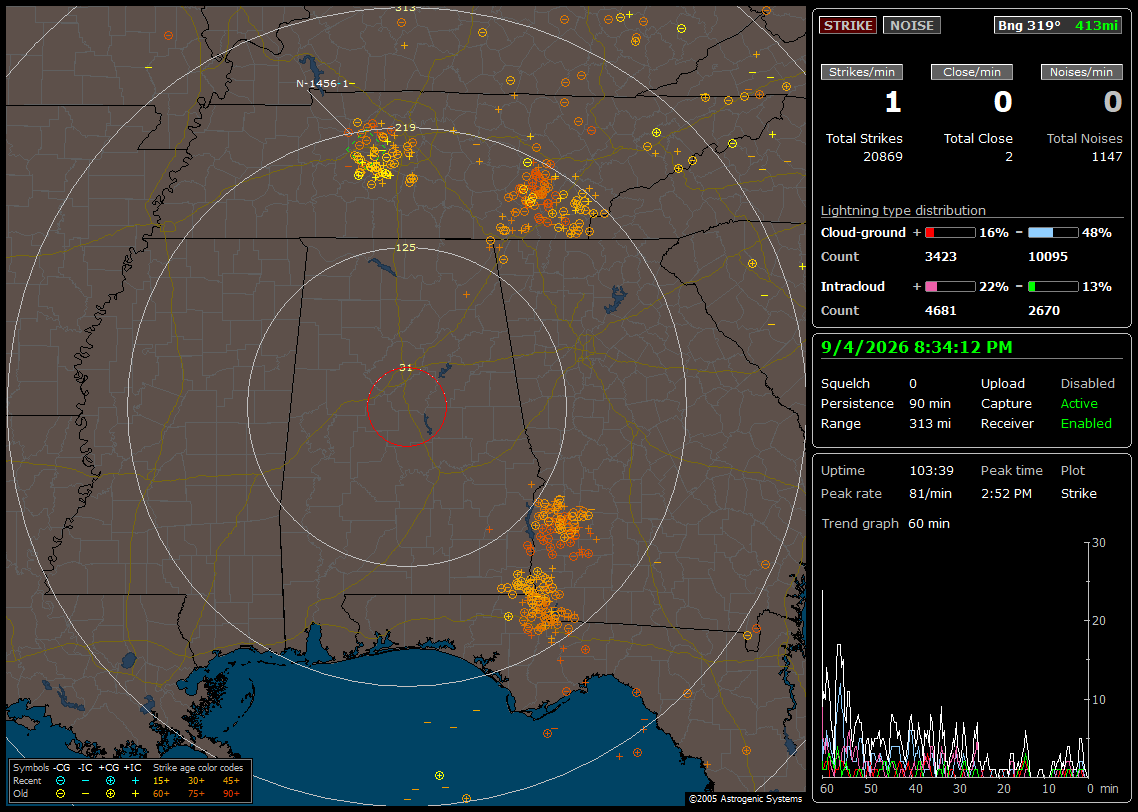Click the STRIKE indicator button
This screenshot has width=1138, height=812.
[848, 25]
